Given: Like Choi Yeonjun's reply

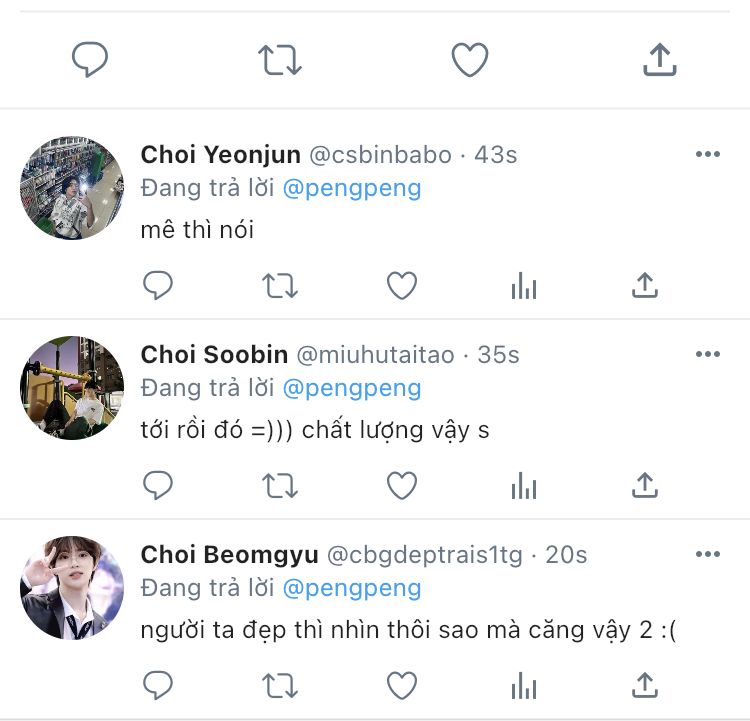Looking at the screenshot, I should pos(401,286).
